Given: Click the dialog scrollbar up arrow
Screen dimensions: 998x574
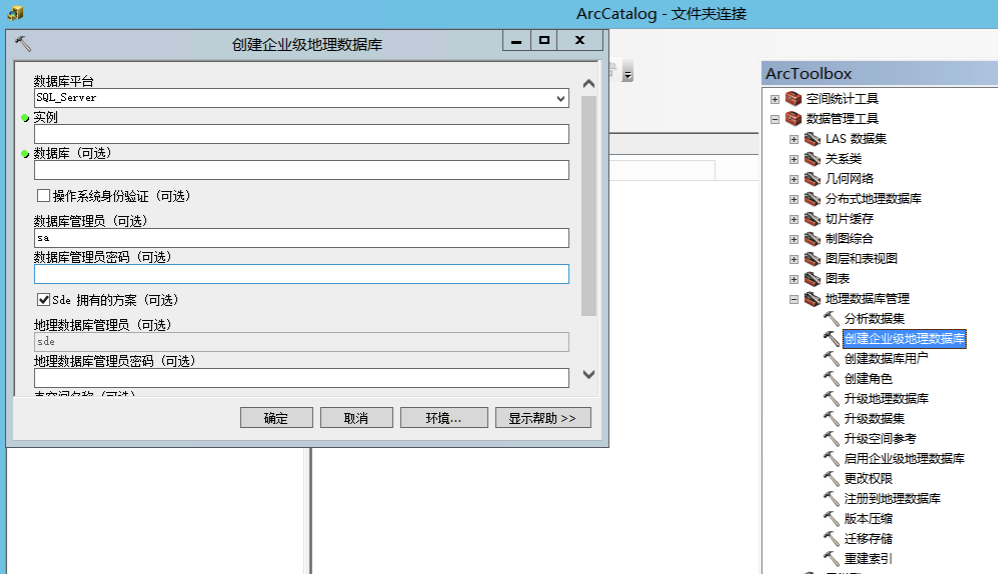Looking at the screenshot, I should pyautogui.click(x=589, y=83).
